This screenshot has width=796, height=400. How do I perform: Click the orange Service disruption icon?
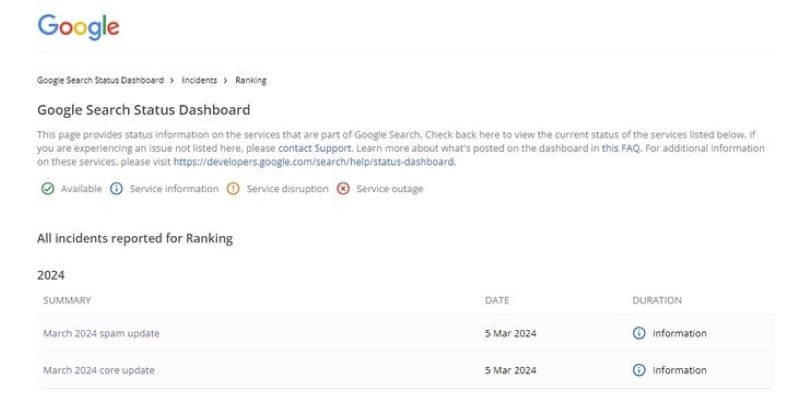pos(233,189)
